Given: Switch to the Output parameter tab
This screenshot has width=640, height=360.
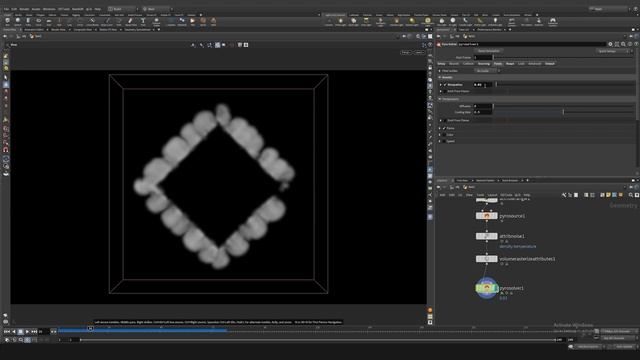Looking at the screenshot, I should click(550, 64).
